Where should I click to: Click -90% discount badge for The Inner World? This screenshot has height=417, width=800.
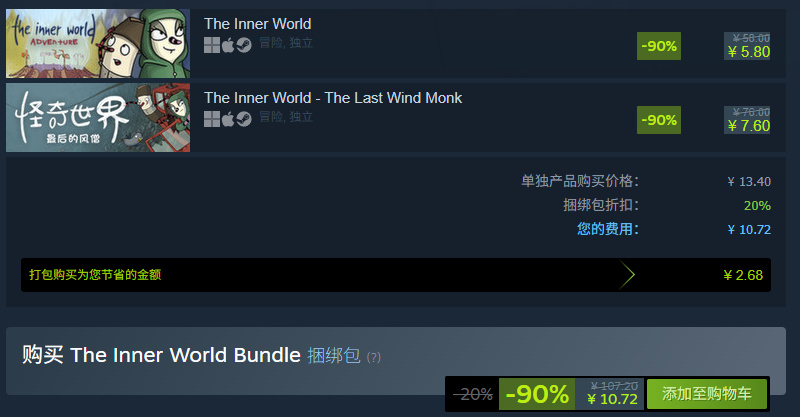(x=659, y=46)
